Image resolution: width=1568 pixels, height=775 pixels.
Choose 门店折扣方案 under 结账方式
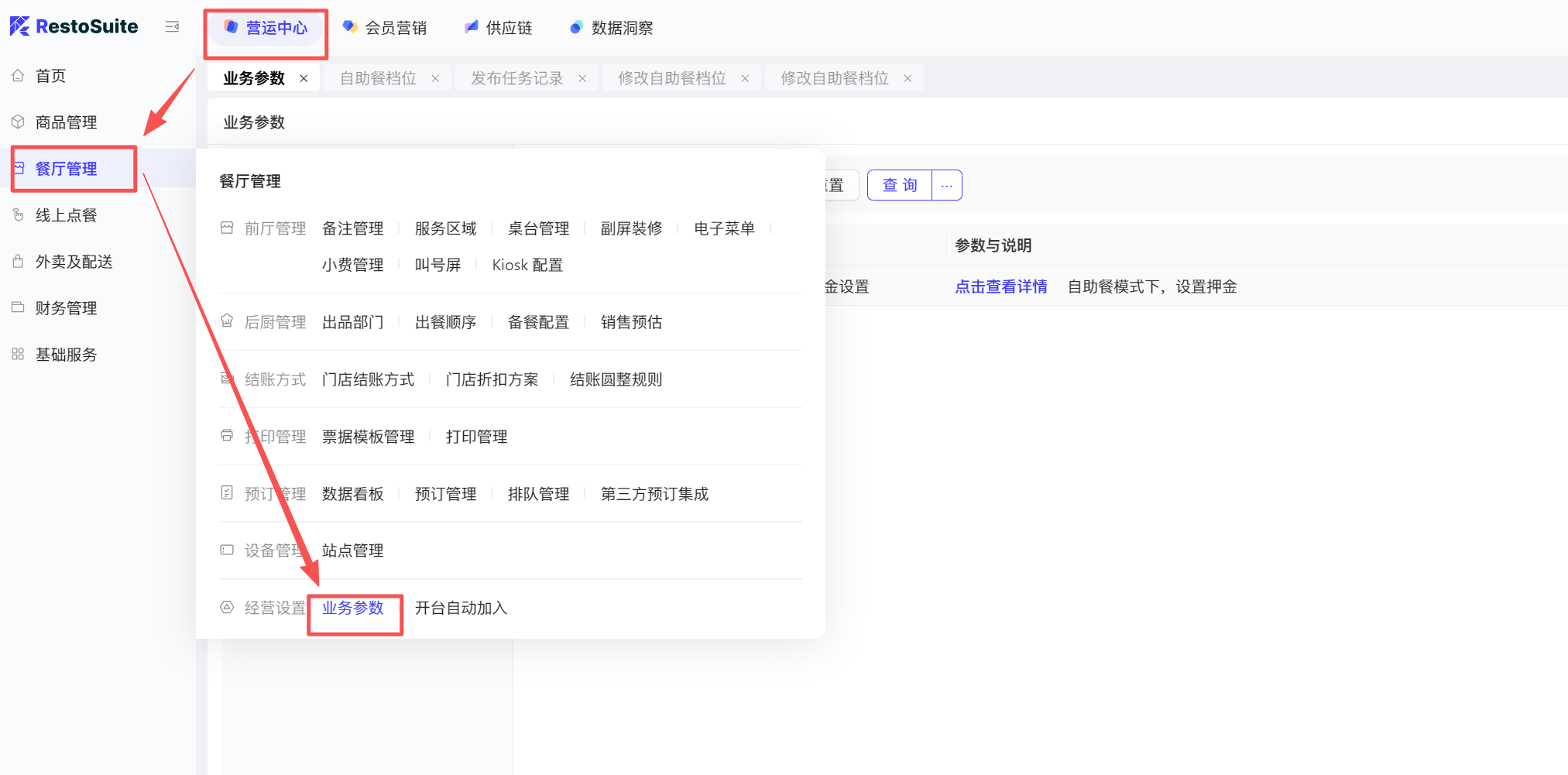pyautogui.click(x=492, y=379)
